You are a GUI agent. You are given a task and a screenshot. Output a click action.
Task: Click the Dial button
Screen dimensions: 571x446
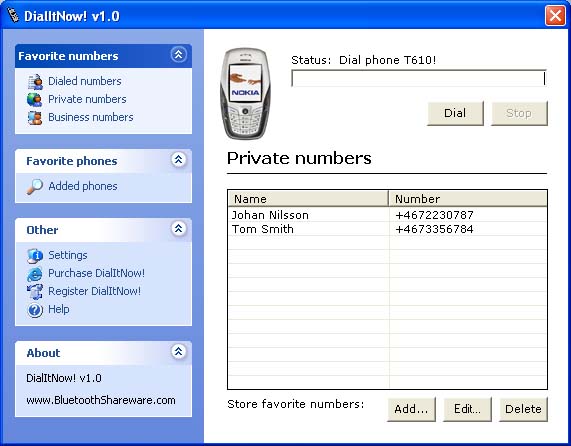pyautogui.click(x=455, y=113)
